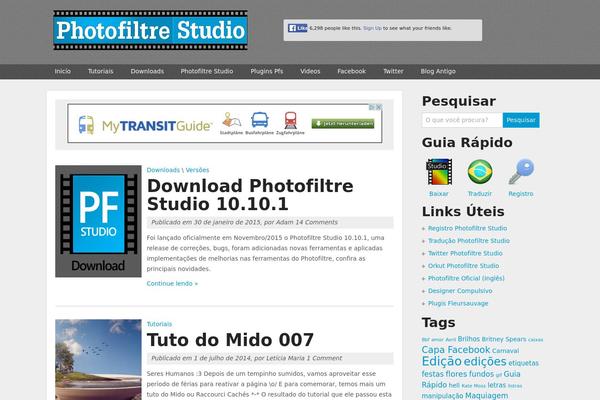Open the Versões category link
The width and height of the screenshot is (600, 400).
[x=197, y=170]
